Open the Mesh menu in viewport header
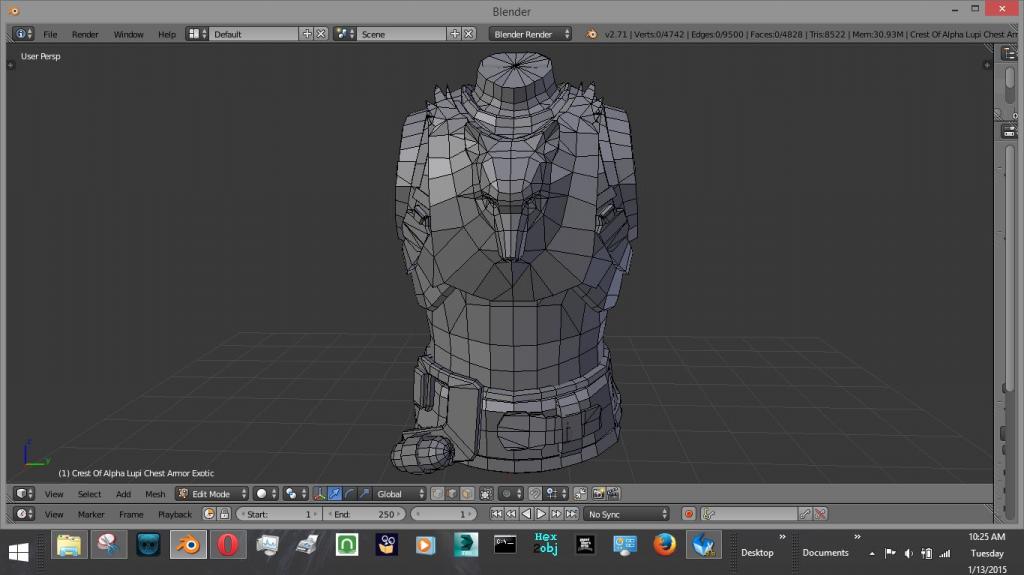This screenshot has height=575, width=1024. 155,494
